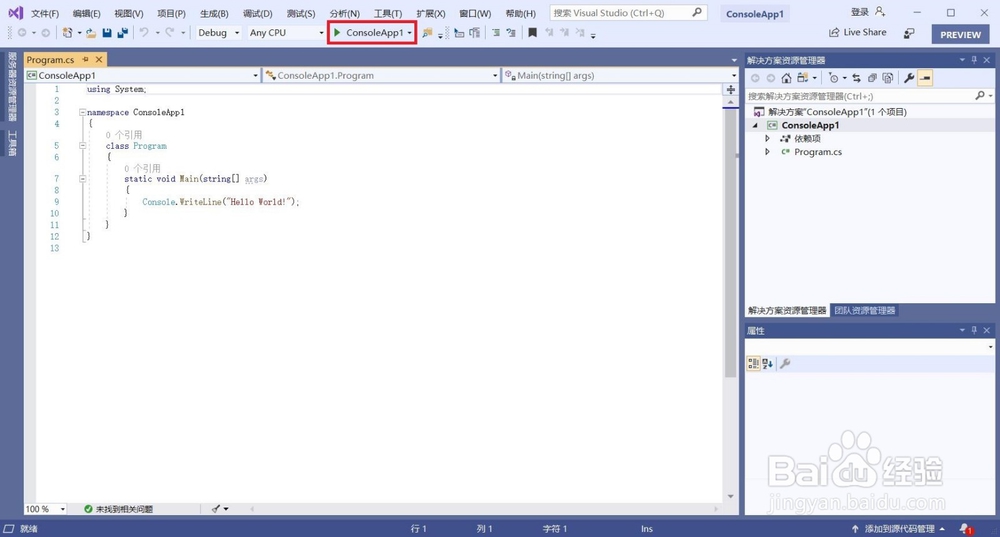The width and height of the screenshot is (1000, 537).
Task: Toggle auto-hide pin of Solution Explorer panel
Action: 974,60
